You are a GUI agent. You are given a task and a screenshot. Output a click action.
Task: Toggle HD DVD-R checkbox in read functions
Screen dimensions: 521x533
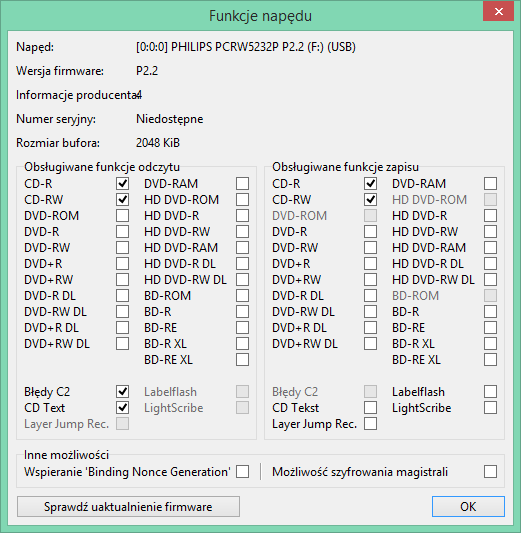(242, 216)
